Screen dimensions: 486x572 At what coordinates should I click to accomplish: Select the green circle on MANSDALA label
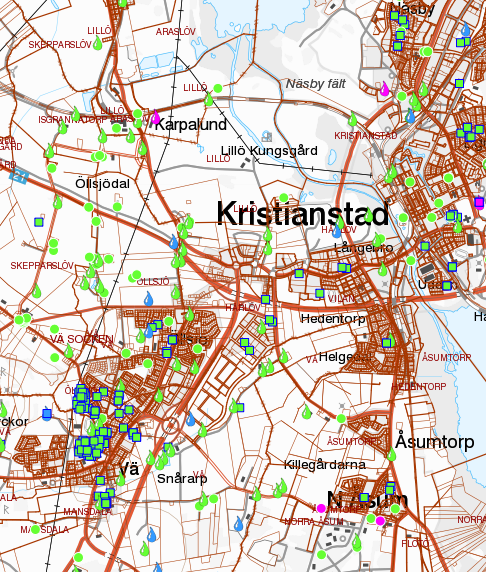pos(35,530)
